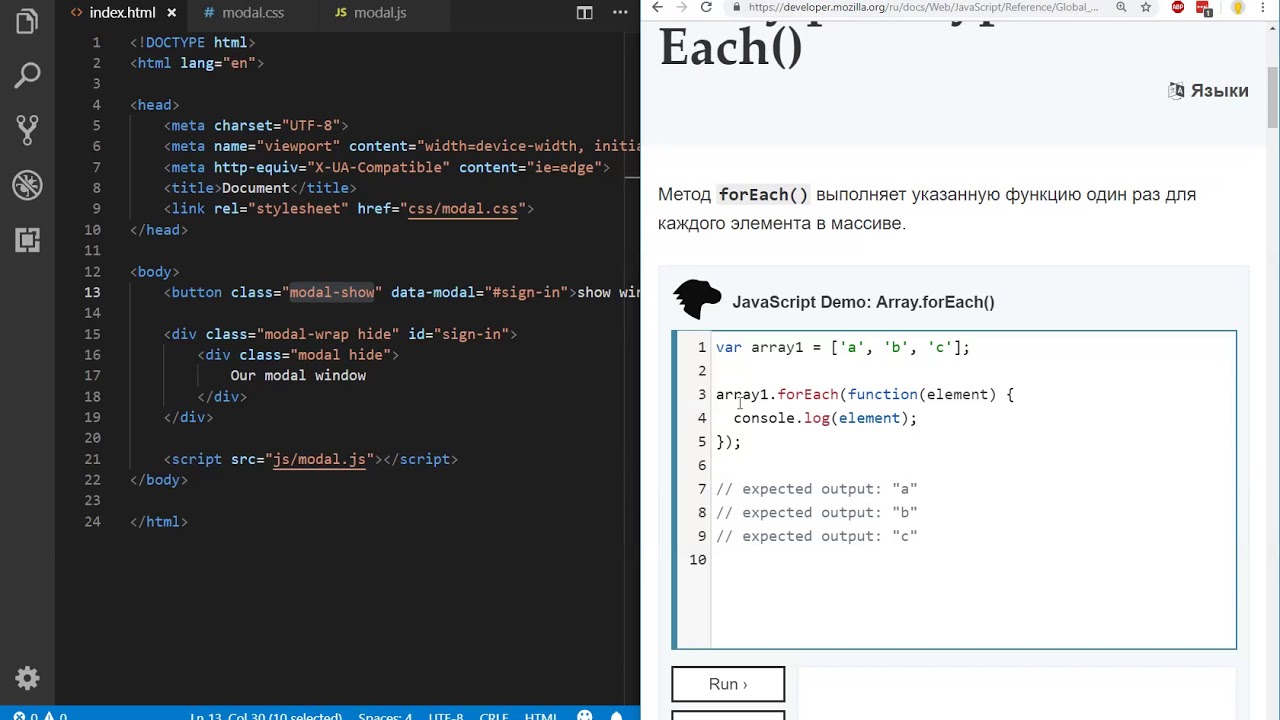Viewport: 1280px width, 720px height.
Task: Click the dinosaur logo in demo header
Action: click(x=697, y=299)
